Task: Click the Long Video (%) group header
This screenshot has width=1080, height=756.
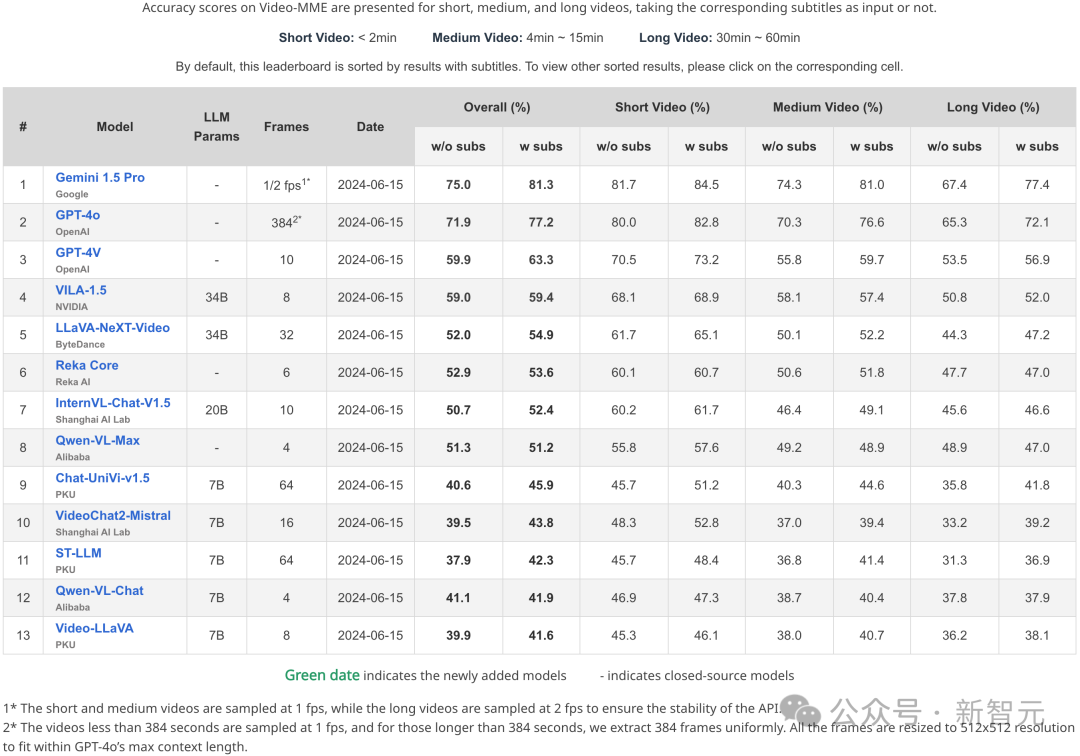Action: (x=993, y=107)
